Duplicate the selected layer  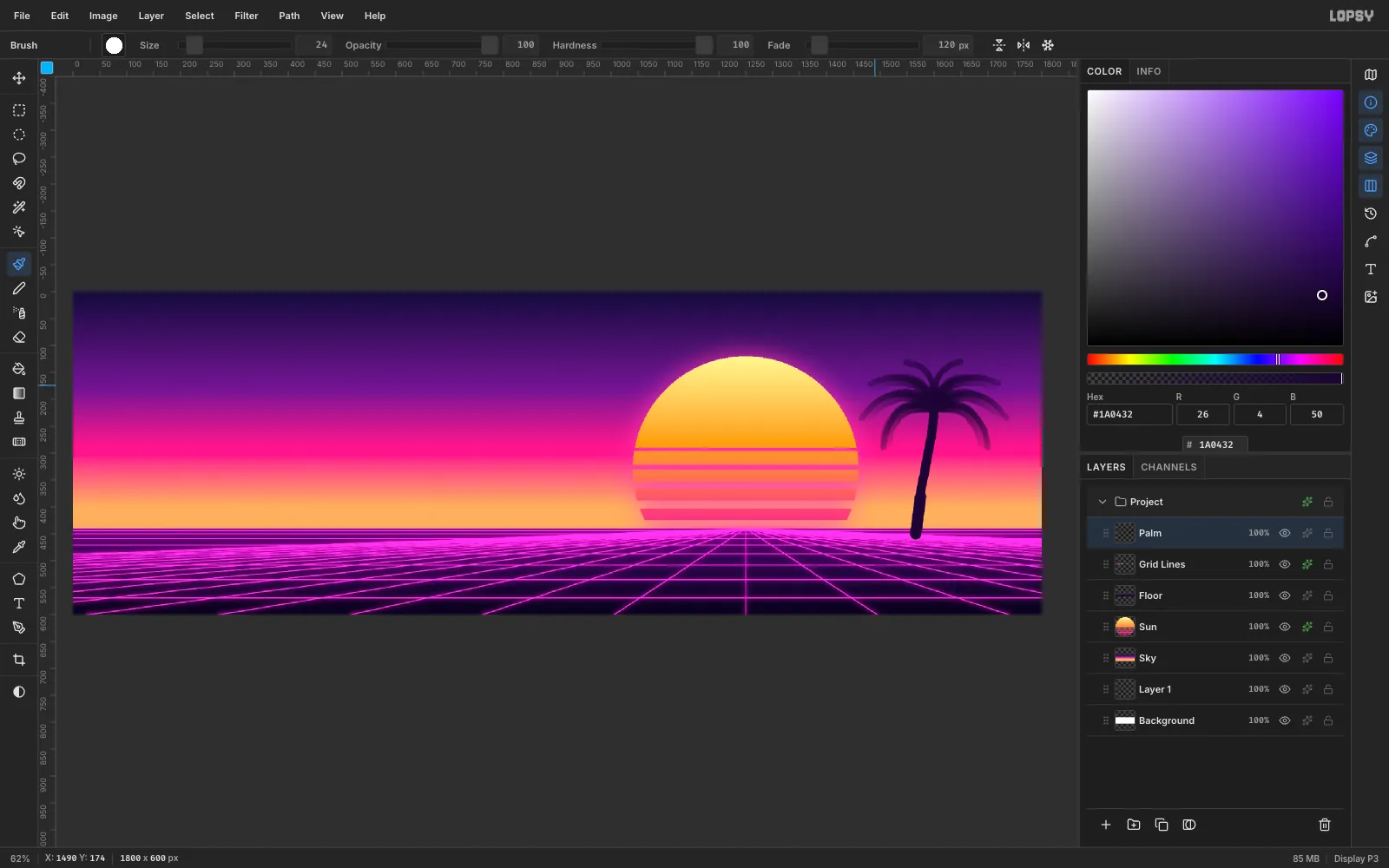click(x=1162, y=825)
